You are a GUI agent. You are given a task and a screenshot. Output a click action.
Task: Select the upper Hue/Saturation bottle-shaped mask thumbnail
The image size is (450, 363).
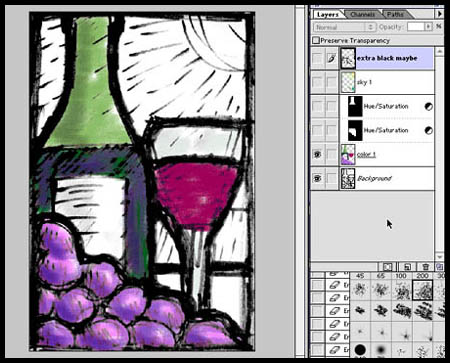click(355, 106)
